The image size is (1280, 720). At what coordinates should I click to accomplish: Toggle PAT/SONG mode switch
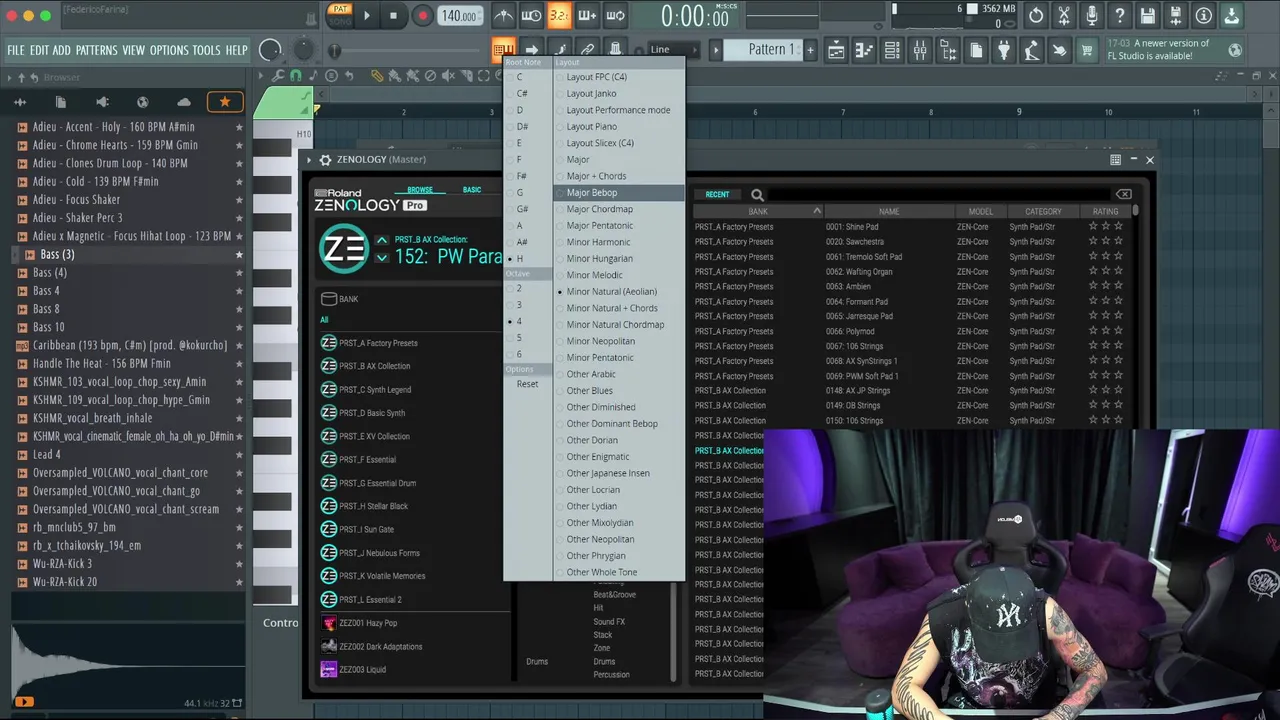tap(340, 15)
